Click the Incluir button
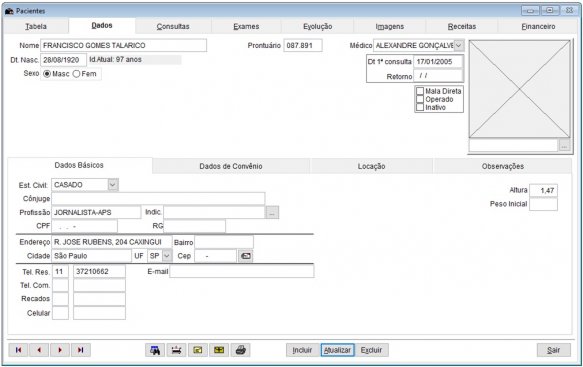The height and width of the screenshot is (367, 583). [x=302, y=350]
